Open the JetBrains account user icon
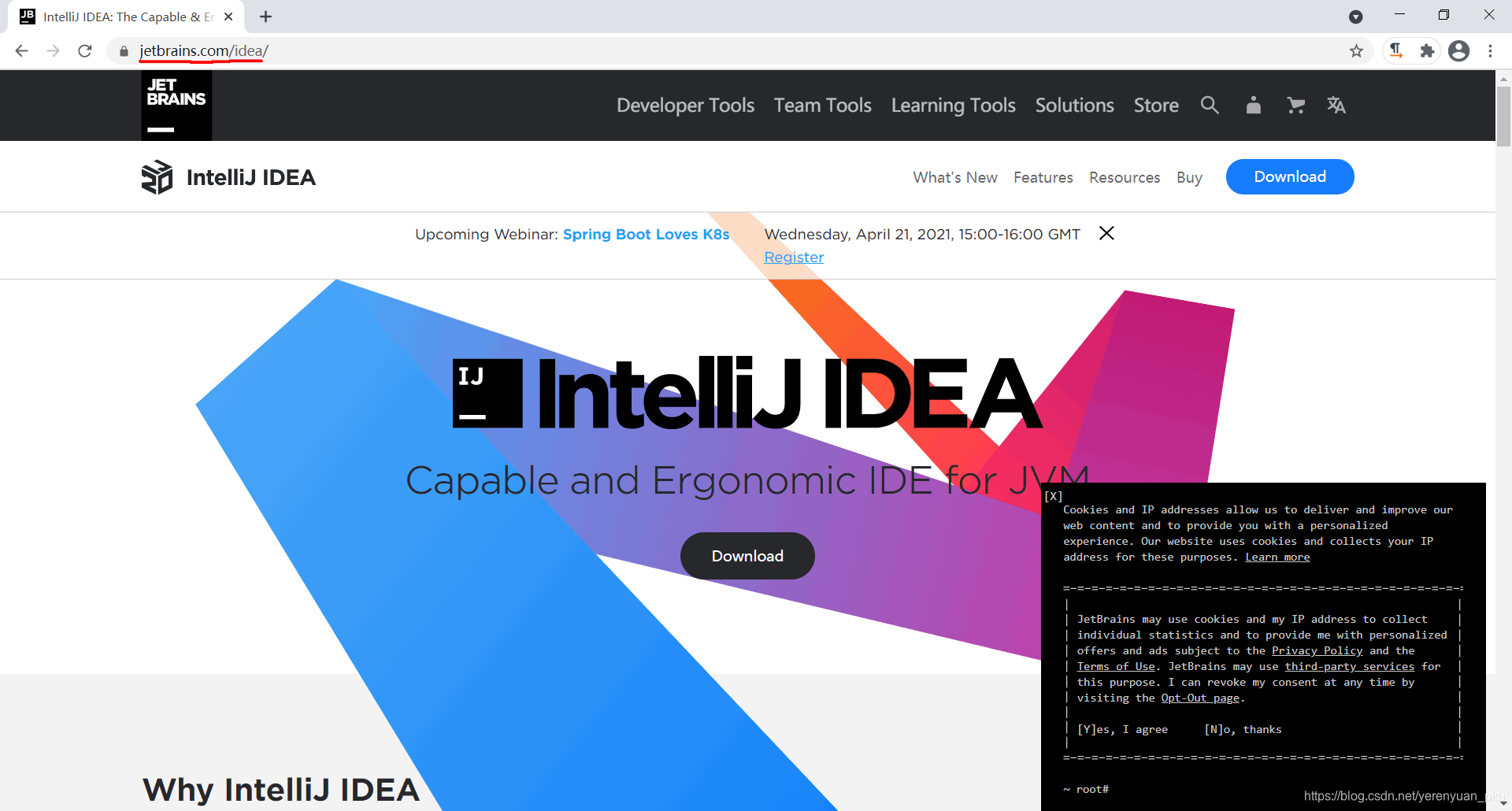The height and width of the screenshot is (811, 1512). [x=1254, y=105]
